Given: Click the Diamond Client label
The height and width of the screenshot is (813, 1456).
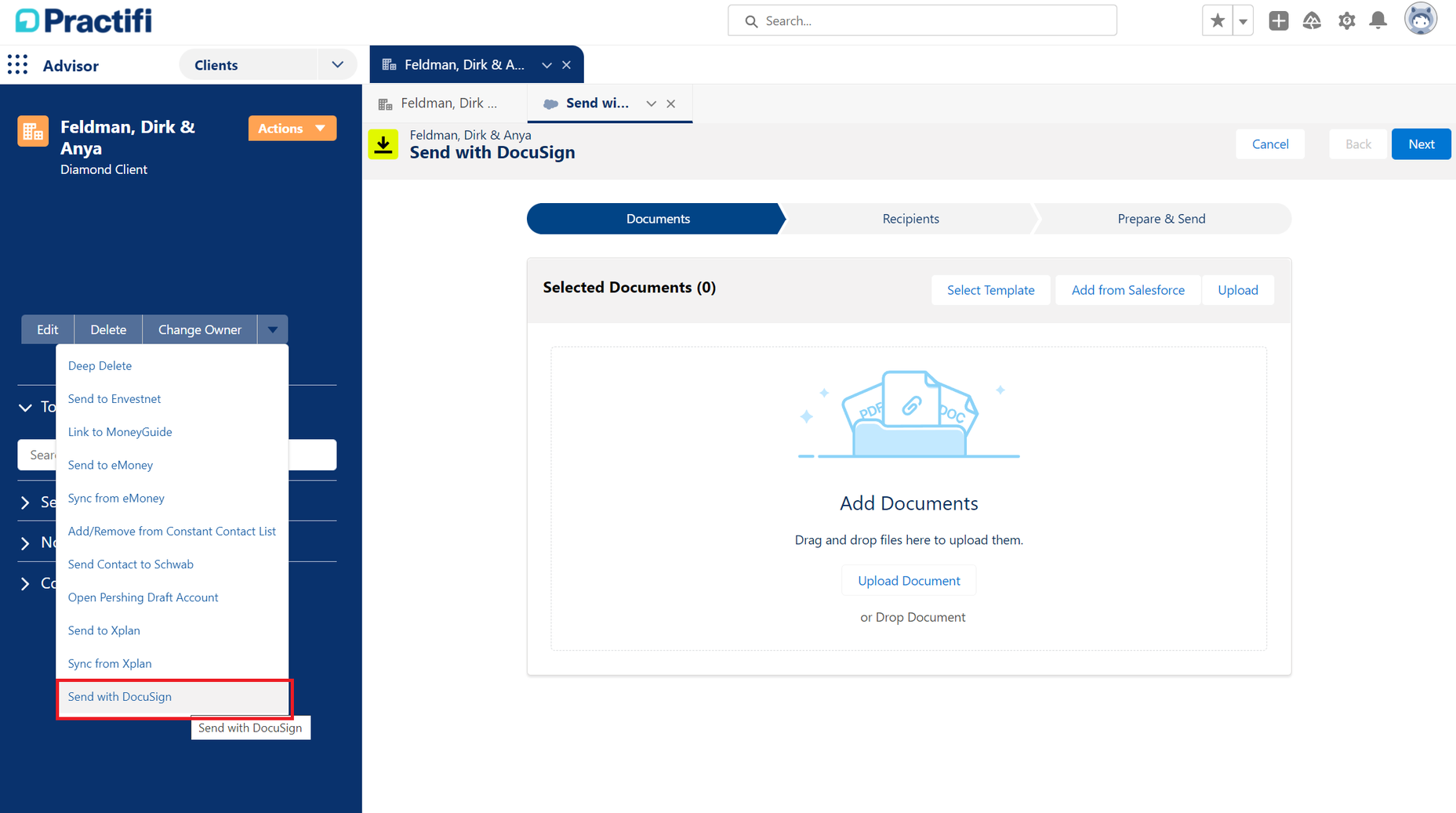Looking at the screenshot, I should tap(103, 169).
